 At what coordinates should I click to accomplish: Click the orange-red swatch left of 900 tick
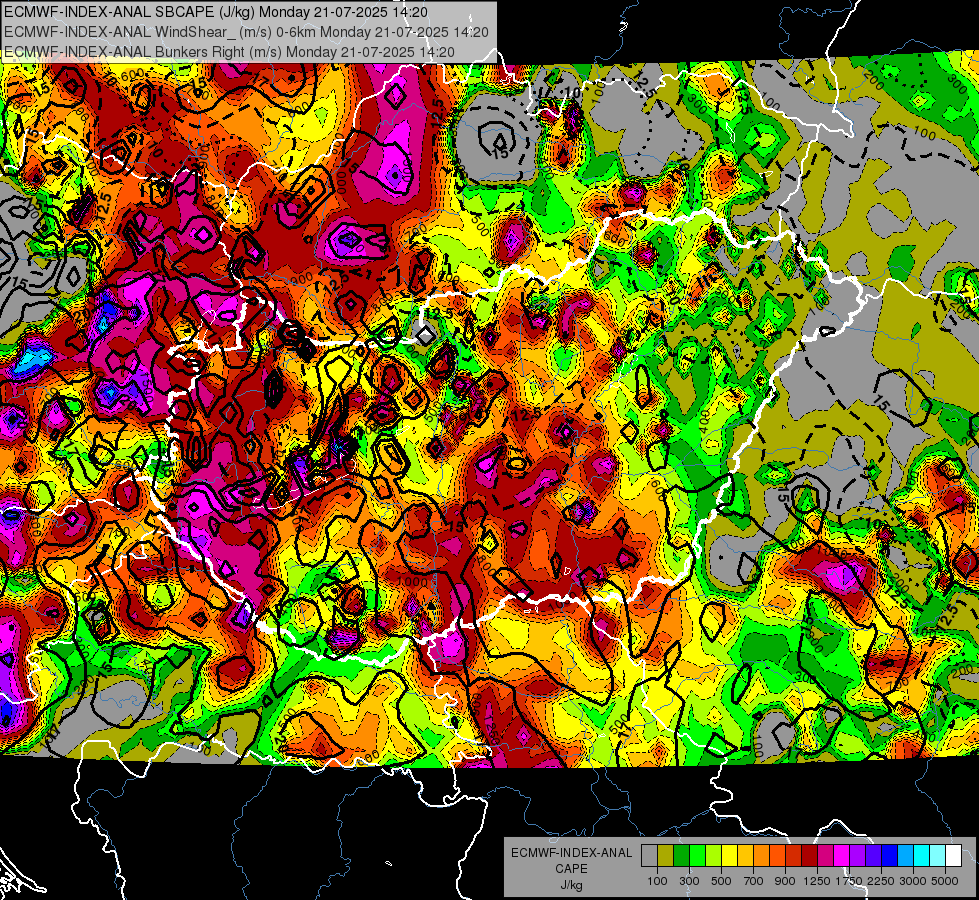click(777, 856)
